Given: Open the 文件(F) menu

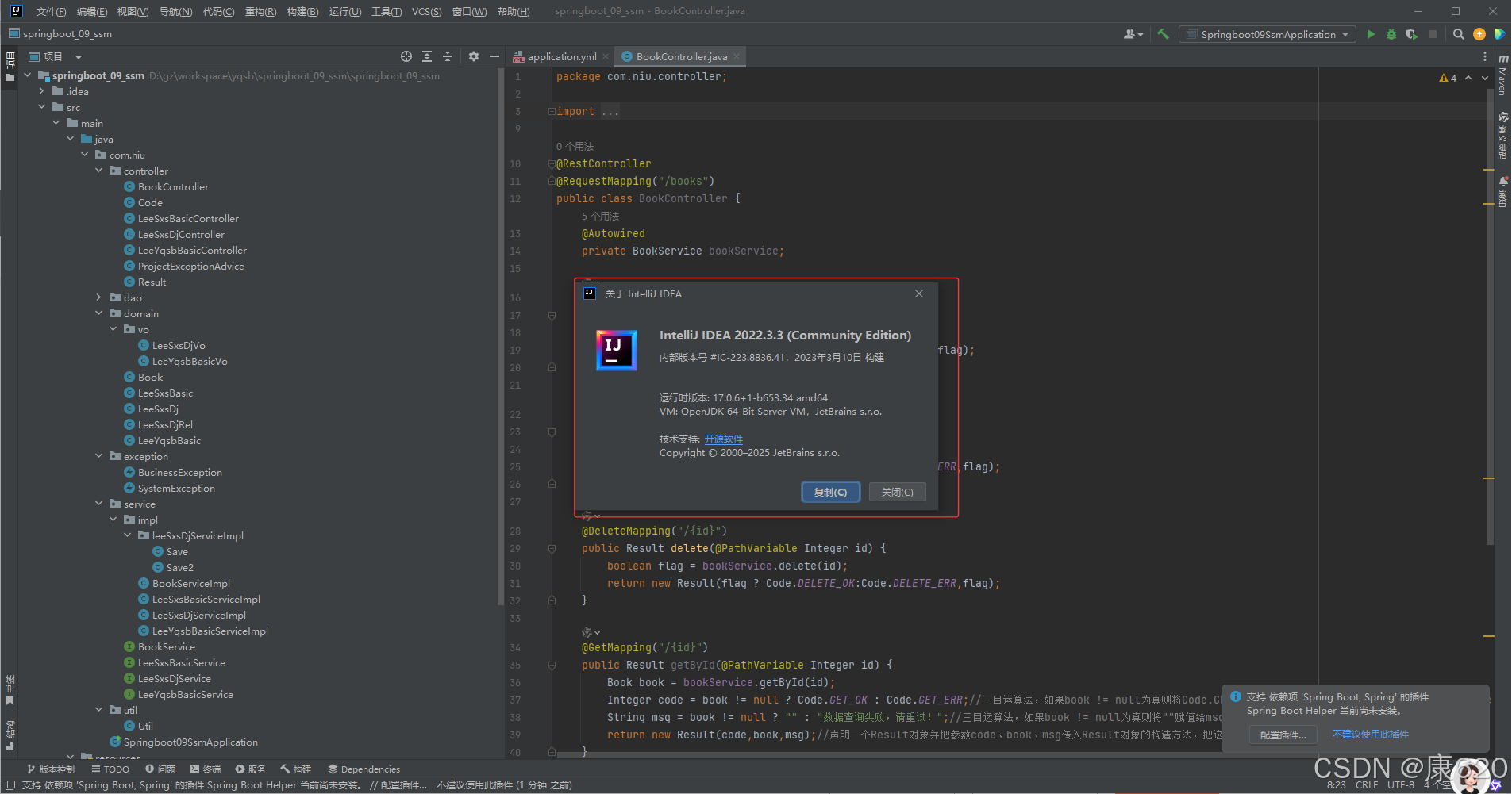Looking at the screenshot, I should 51,11.
